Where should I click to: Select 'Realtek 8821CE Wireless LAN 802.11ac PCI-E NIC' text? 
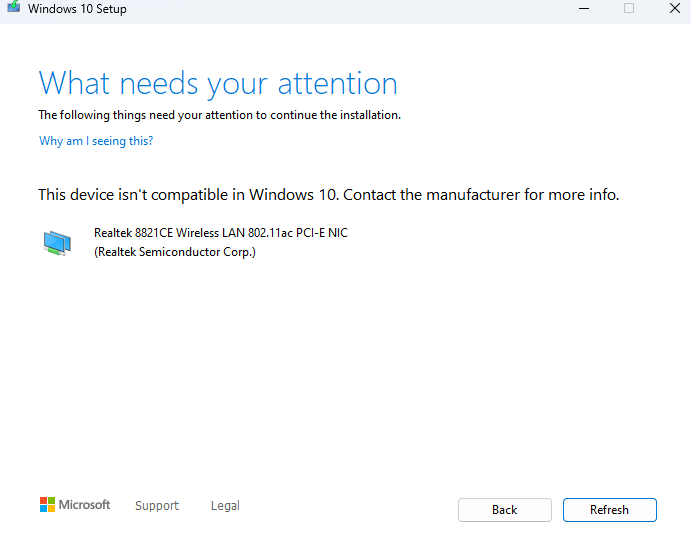click(221, 233)
